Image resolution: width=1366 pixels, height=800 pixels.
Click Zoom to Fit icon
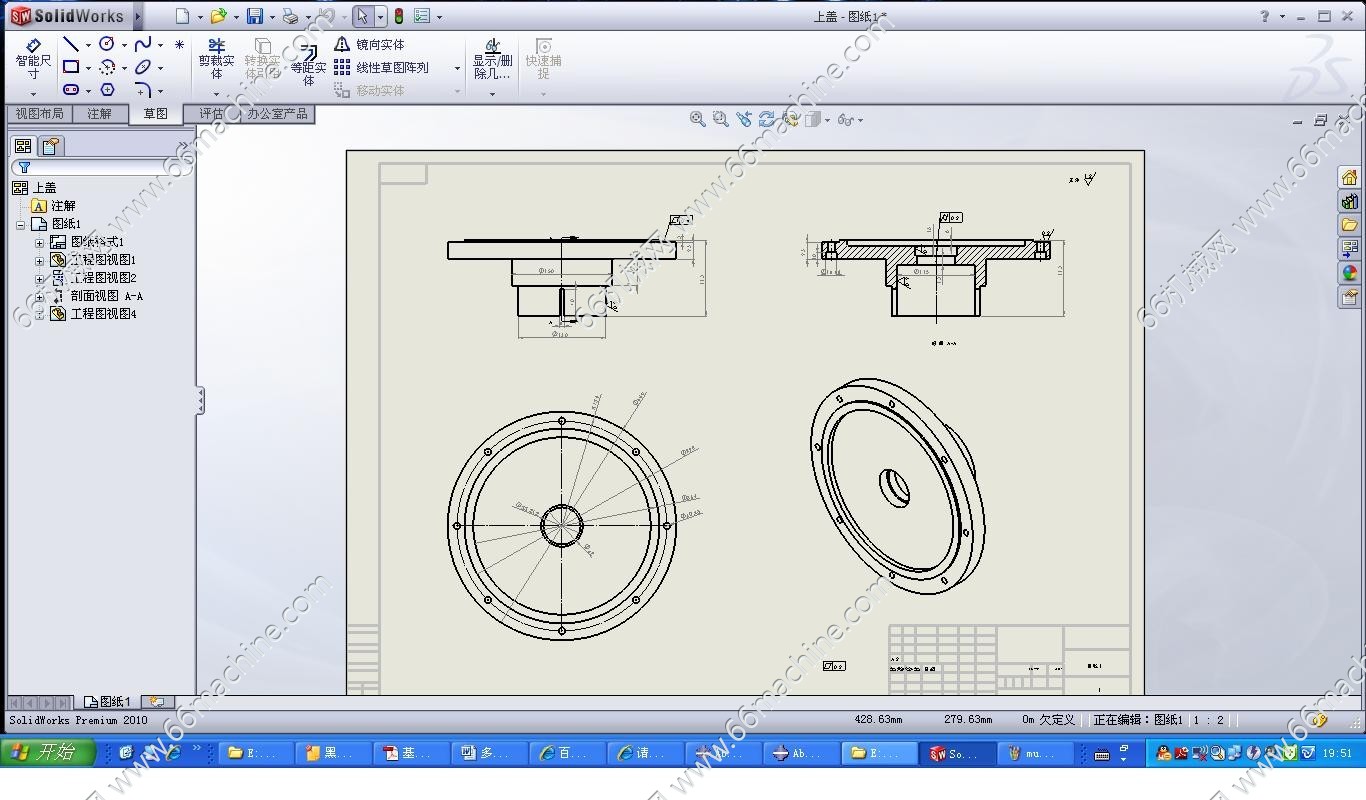698,119
